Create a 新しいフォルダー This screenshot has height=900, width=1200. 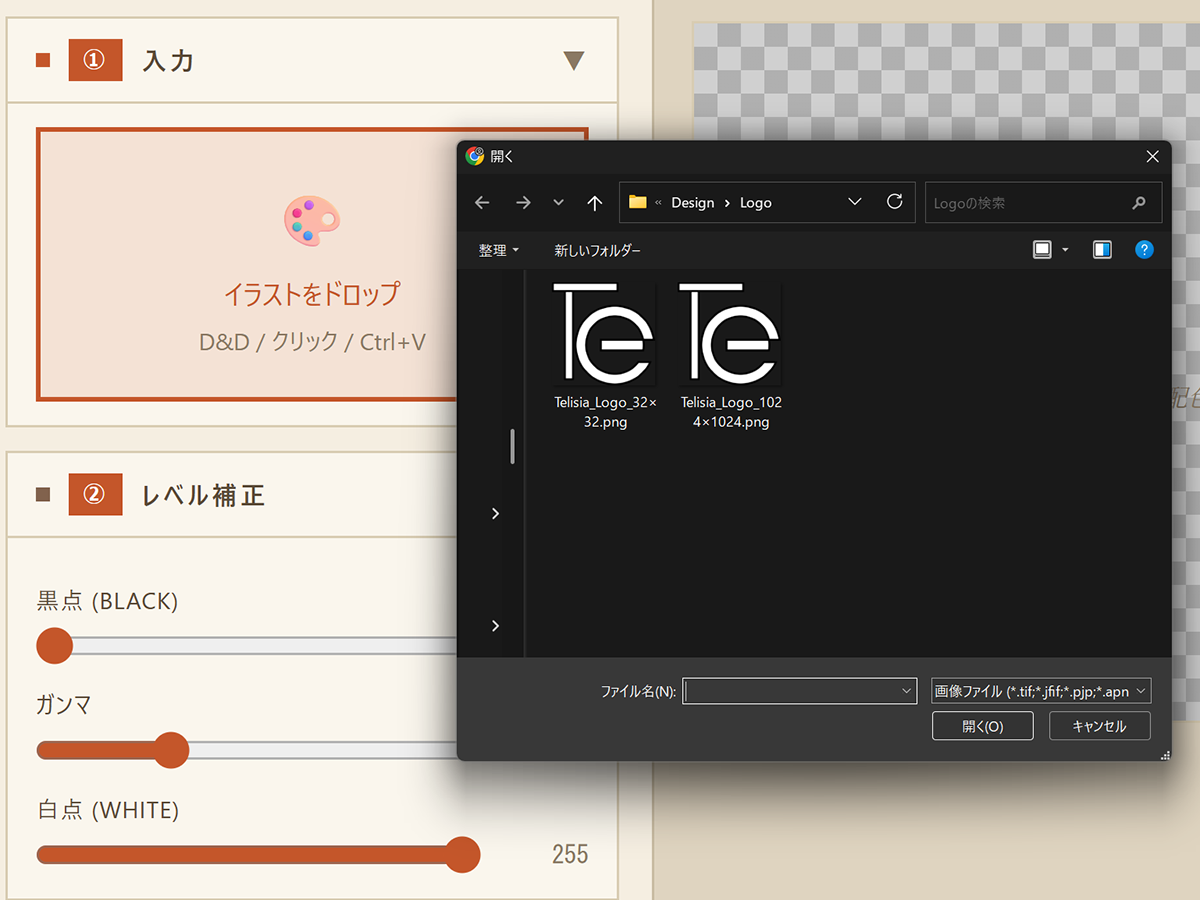598,250
